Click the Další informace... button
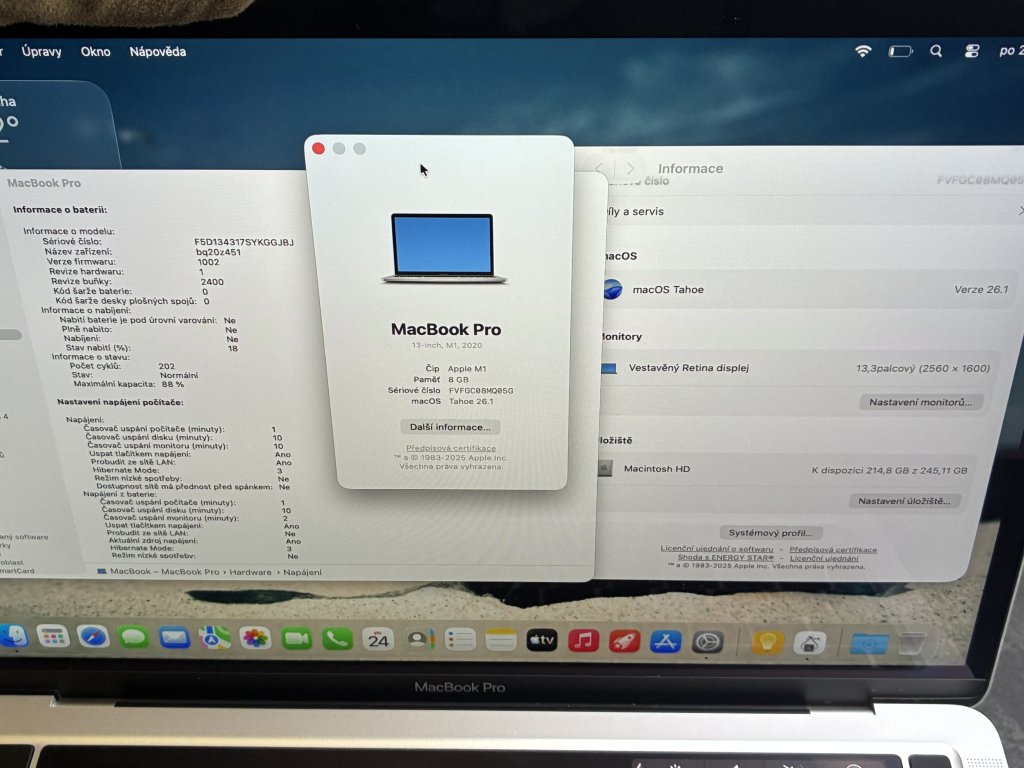 pos(450,427)
